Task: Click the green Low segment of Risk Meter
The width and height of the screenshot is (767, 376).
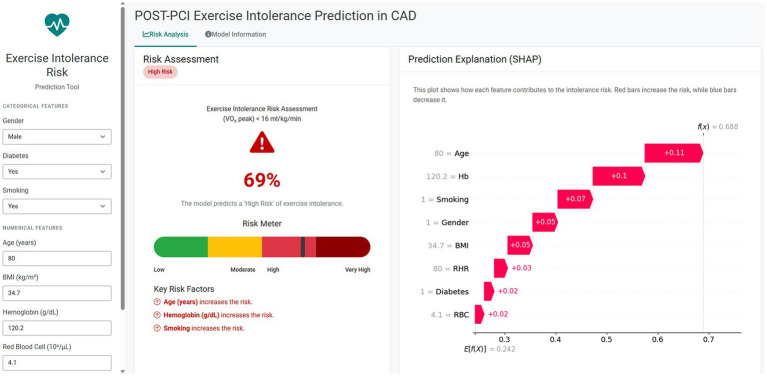Action: coord(181,247)
